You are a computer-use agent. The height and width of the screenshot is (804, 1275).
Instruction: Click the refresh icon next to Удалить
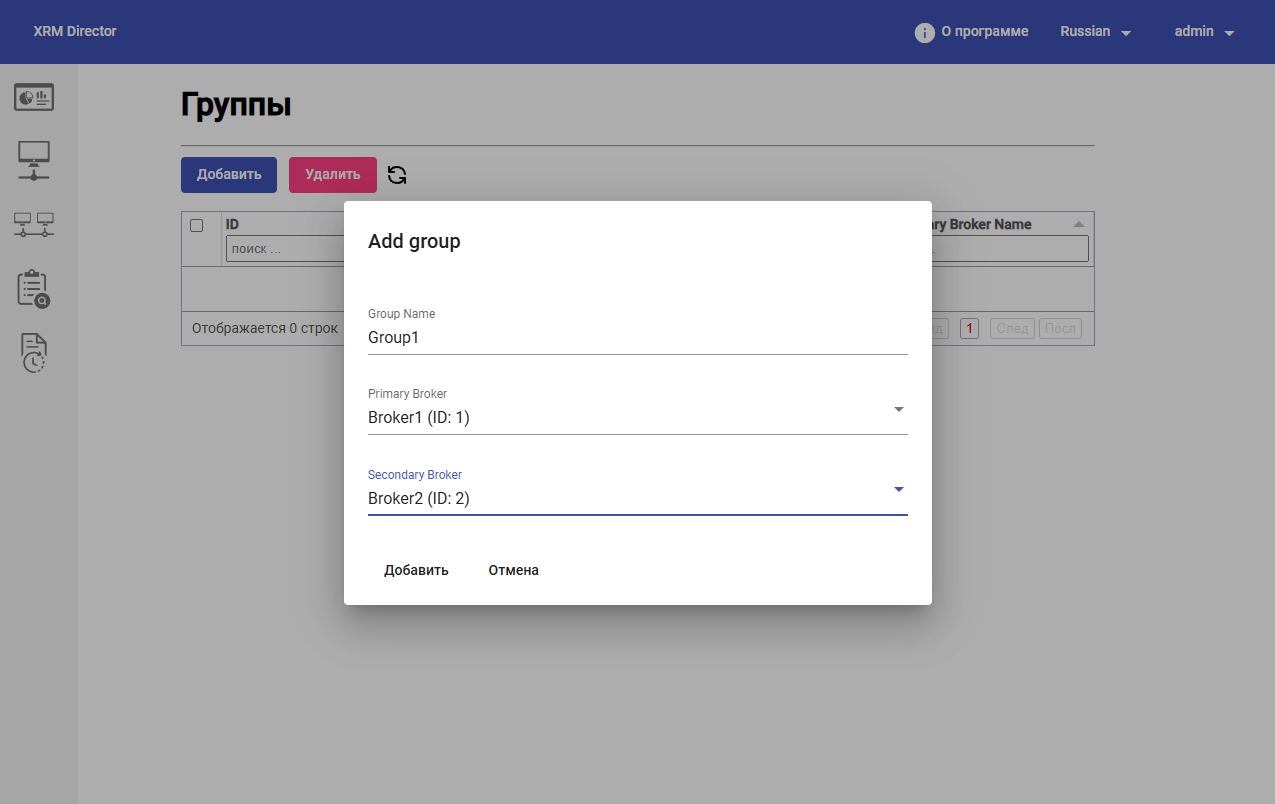tap(397, 175)
